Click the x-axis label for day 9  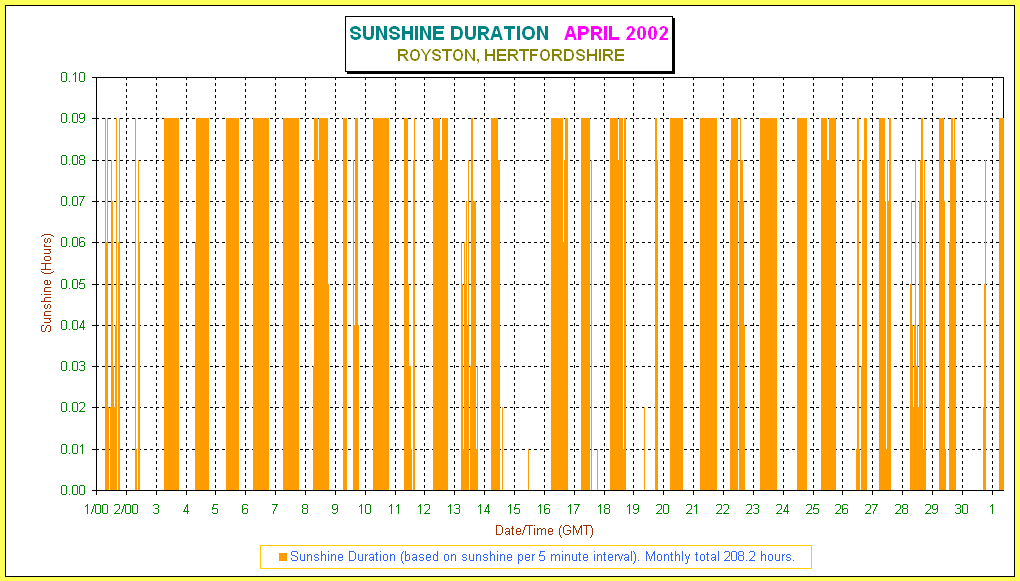(x=335, y=509)
